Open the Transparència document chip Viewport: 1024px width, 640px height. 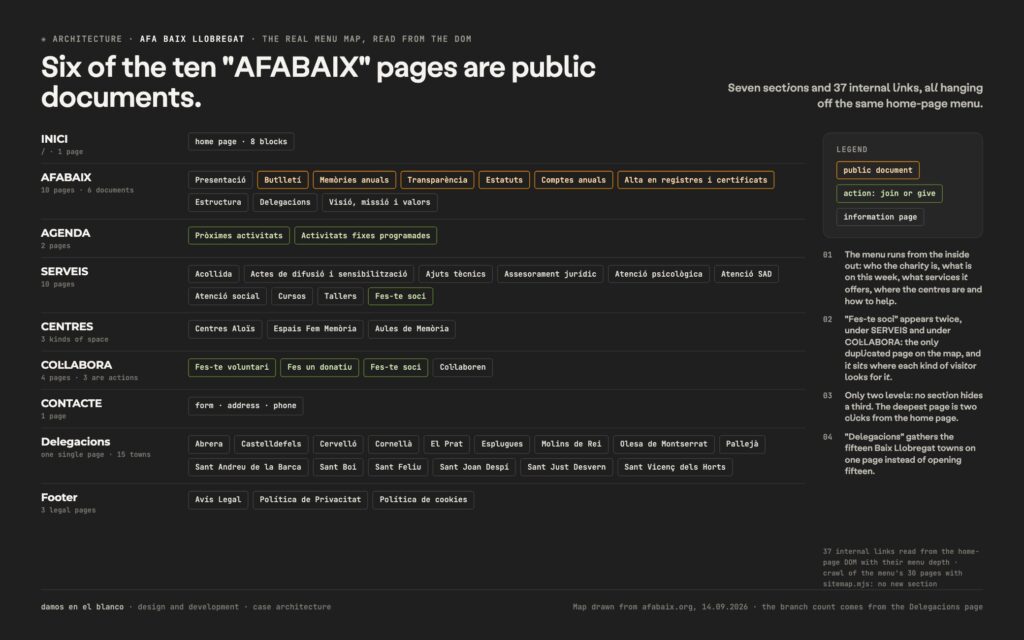437,180
